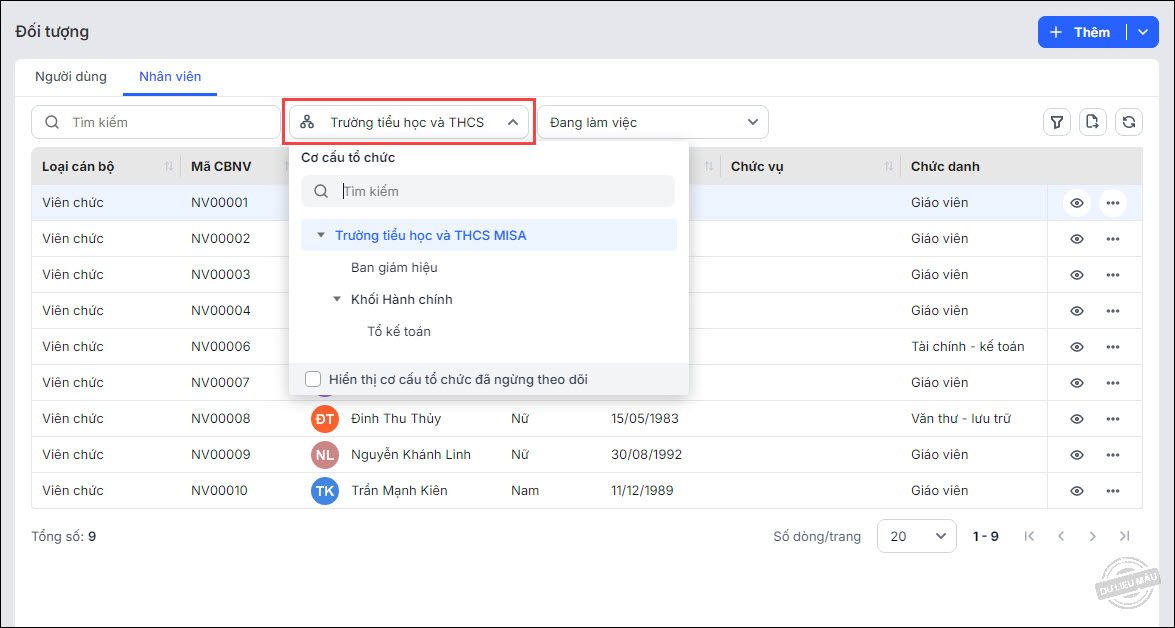Screen dimensions: 1175x628
Task: Enable showing discontinued organization structures checkbox
Action: [313, 379]
